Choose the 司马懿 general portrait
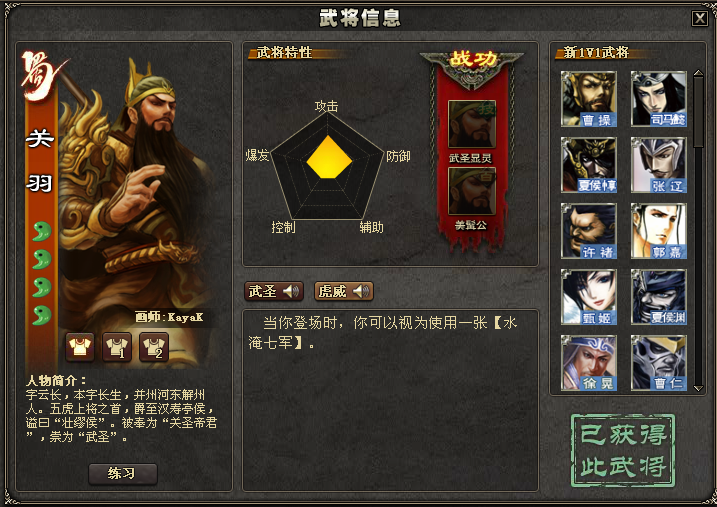 [x=658, y=99]
